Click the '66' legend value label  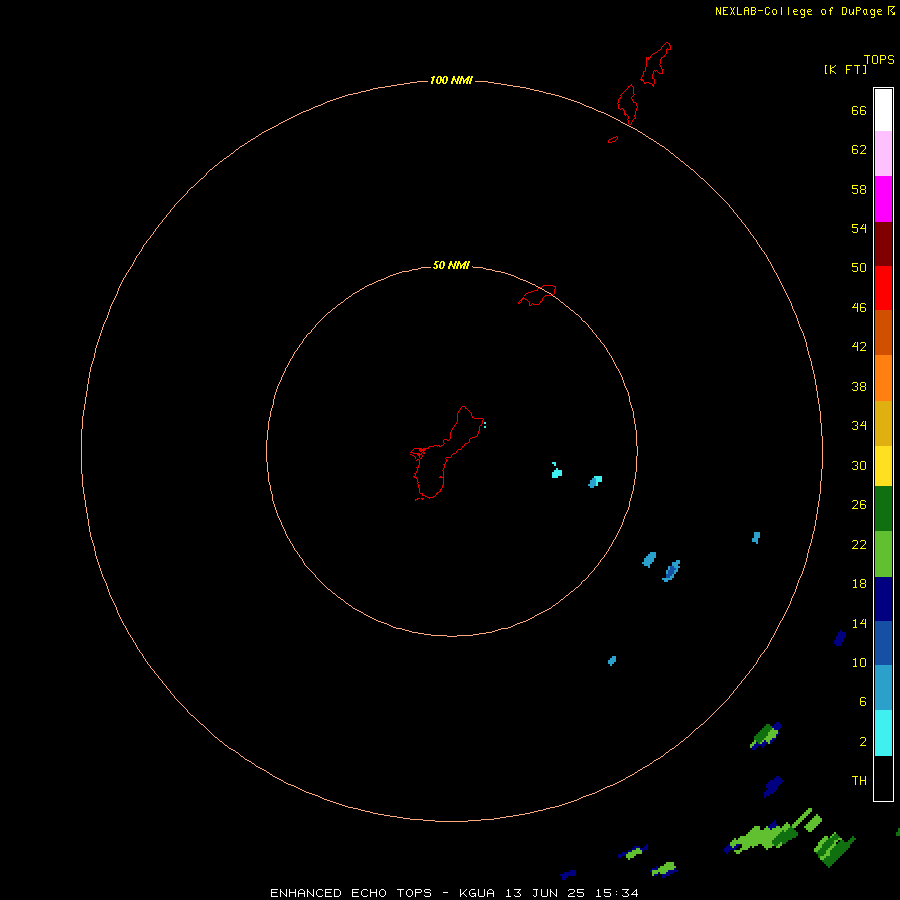pyautogui.click(x=859, y=110)
